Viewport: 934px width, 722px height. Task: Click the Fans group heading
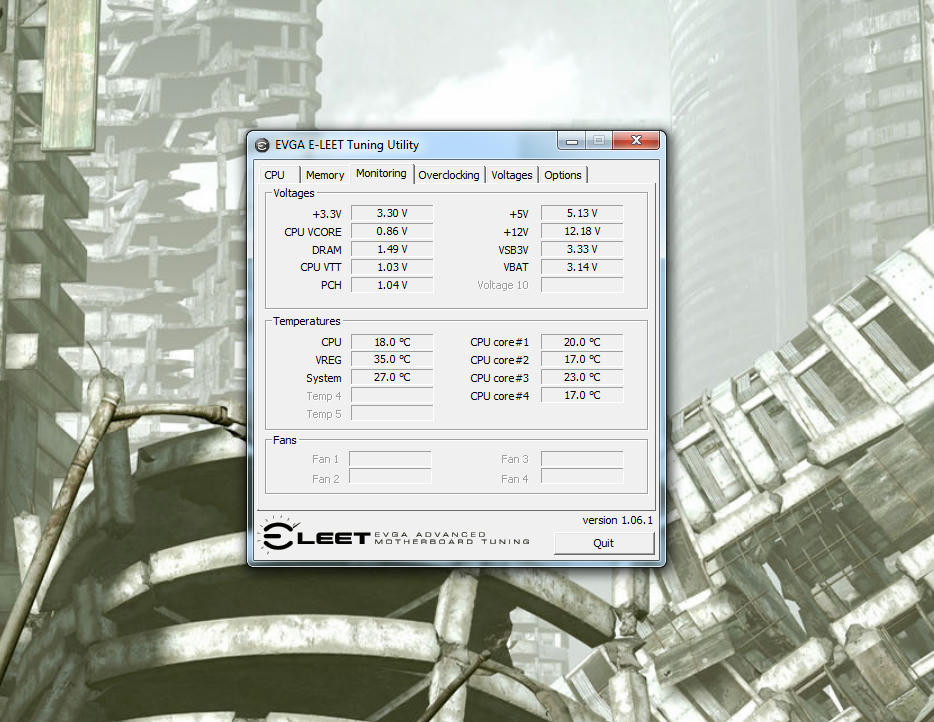285,440
